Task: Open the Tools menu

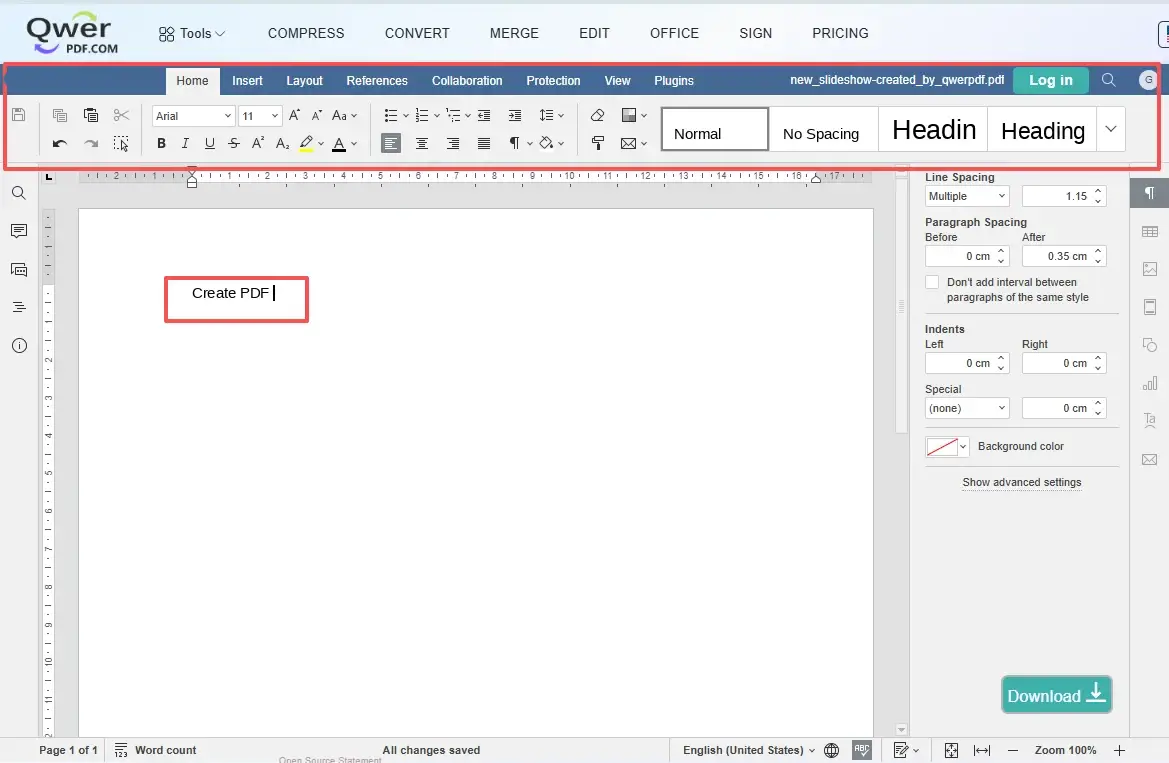Action: point(192,34)
